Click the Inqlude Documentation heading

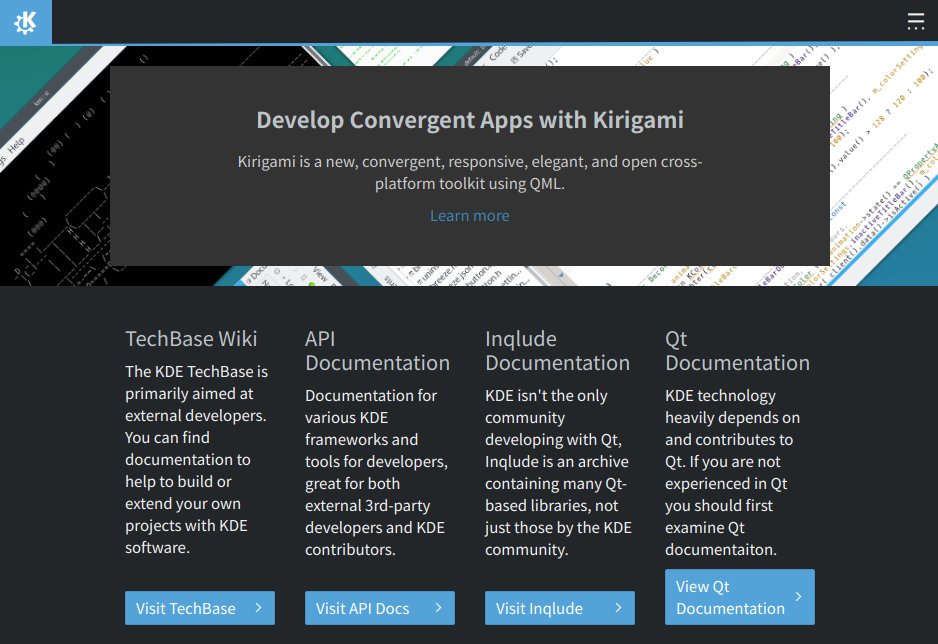[558, 351]
